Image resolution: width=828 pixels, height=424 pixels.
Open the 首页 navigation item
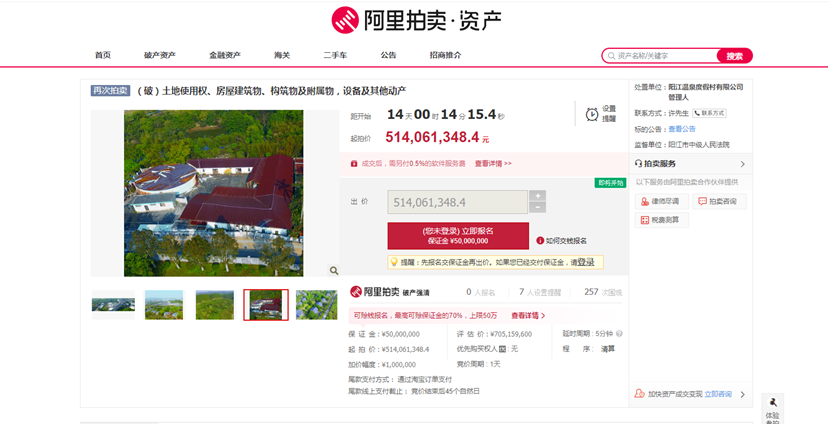pos(103,55)
